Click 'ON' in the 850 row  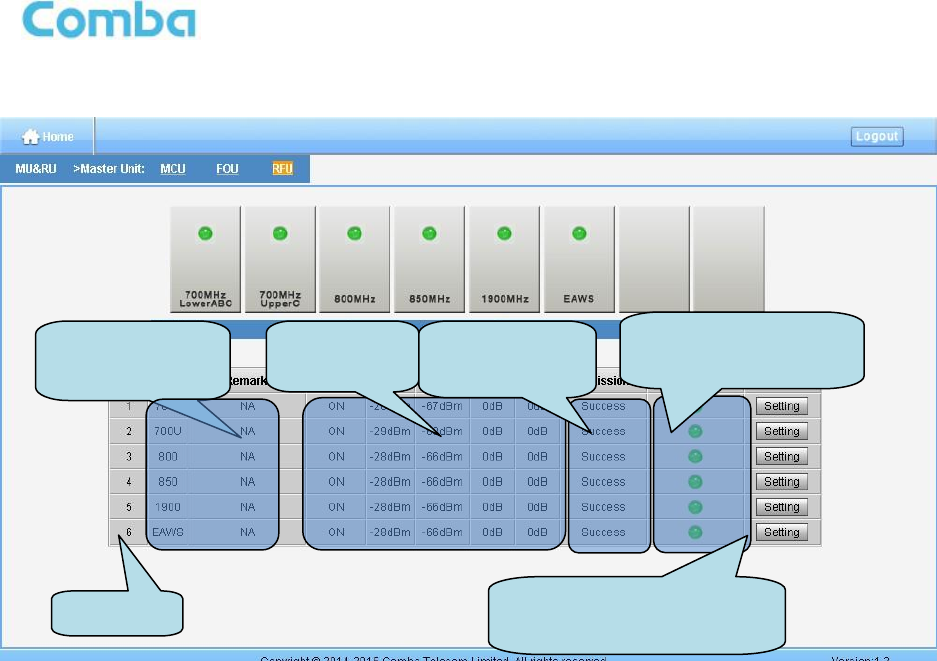(x=336, y=482)
